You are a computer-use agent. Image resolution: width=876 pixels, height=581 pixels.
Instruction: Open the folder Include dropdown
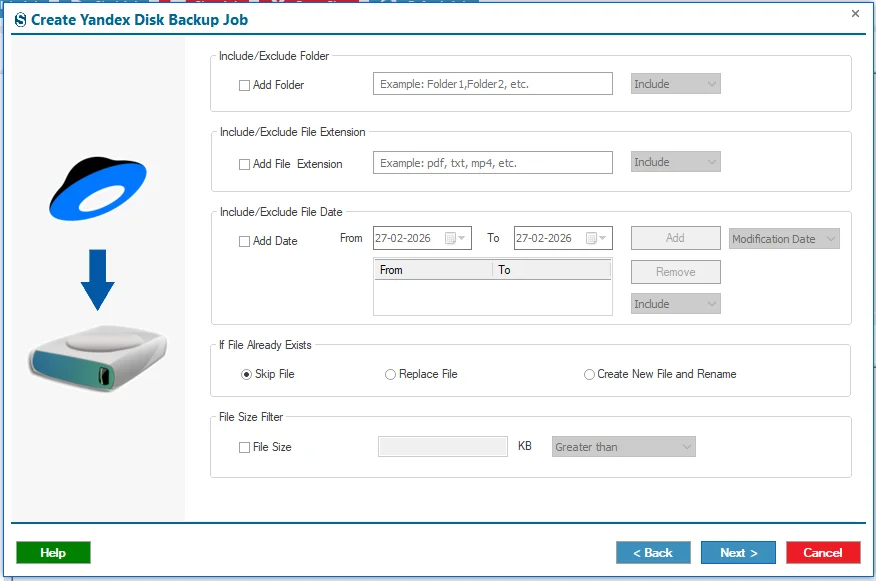(675, 84)
